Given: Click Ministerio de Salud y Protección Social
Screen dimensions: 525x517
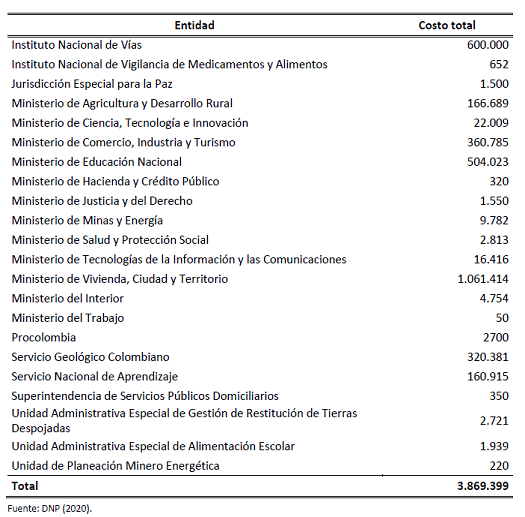Looking at the screenshot, I should (x=110, y=240).
